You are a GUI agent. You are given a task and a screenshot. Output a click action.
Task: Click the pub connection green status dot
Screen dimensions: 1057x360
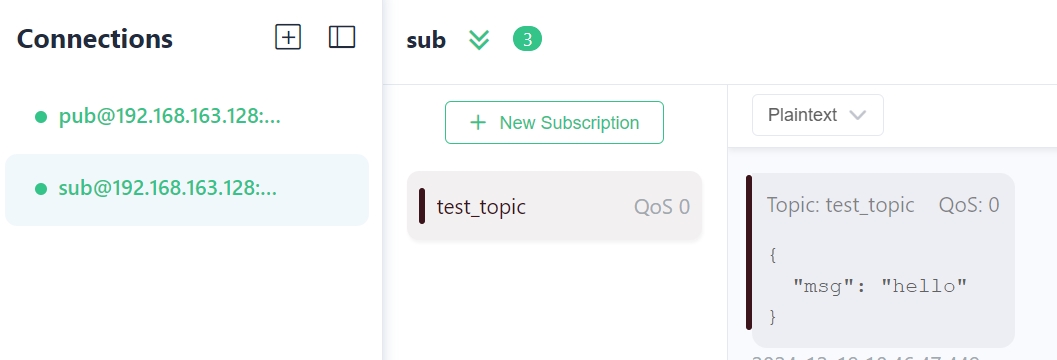tap(41, 117)
